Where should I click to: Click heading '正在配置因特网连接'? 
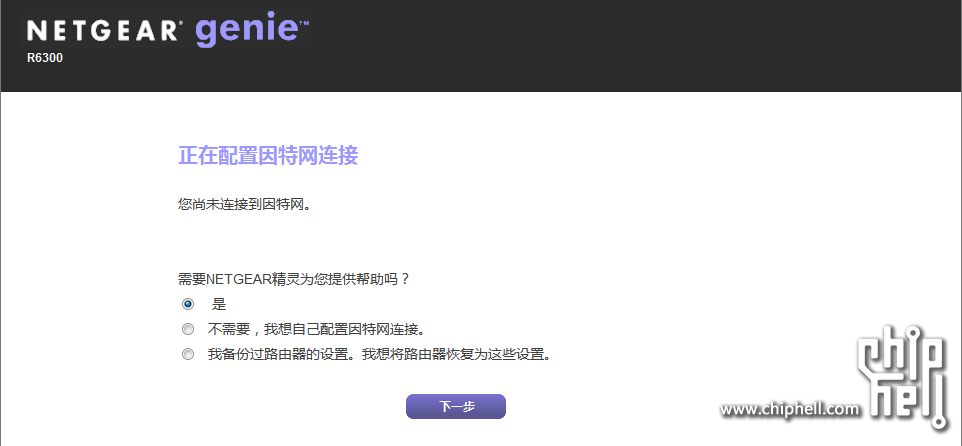tap(268, 156)
